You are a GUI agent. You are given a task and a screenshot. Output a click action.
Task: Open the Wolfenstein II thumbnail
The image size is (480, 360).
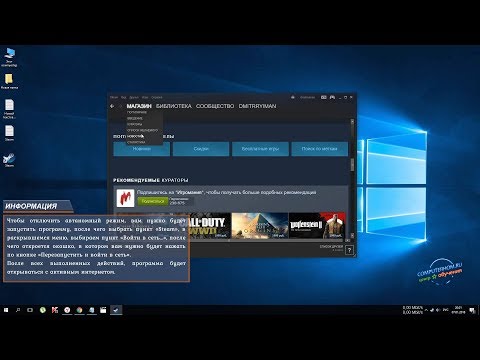317,226
